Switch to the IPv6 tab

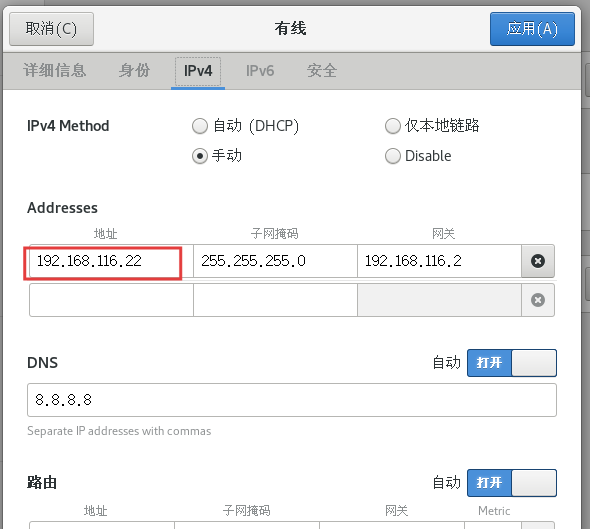(260, 71)
